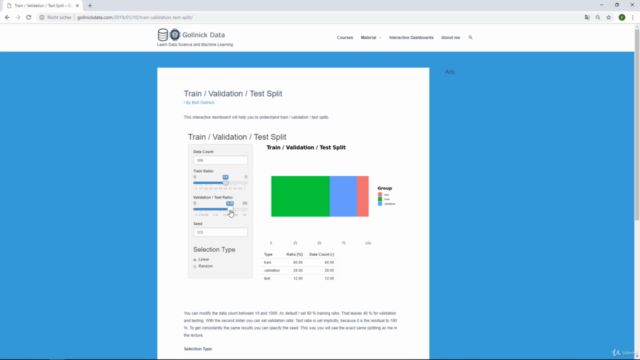
Task: Click the bold chart title text
Action: pos(306,147)
